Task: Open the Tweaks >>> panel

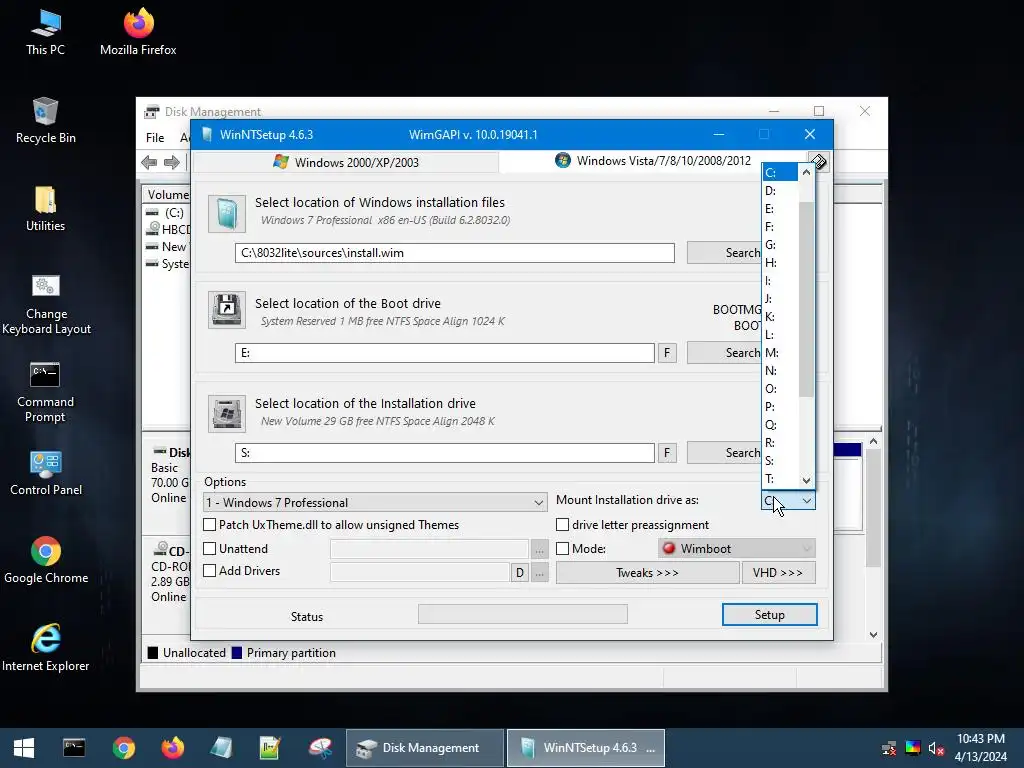Action: point(647,573)
